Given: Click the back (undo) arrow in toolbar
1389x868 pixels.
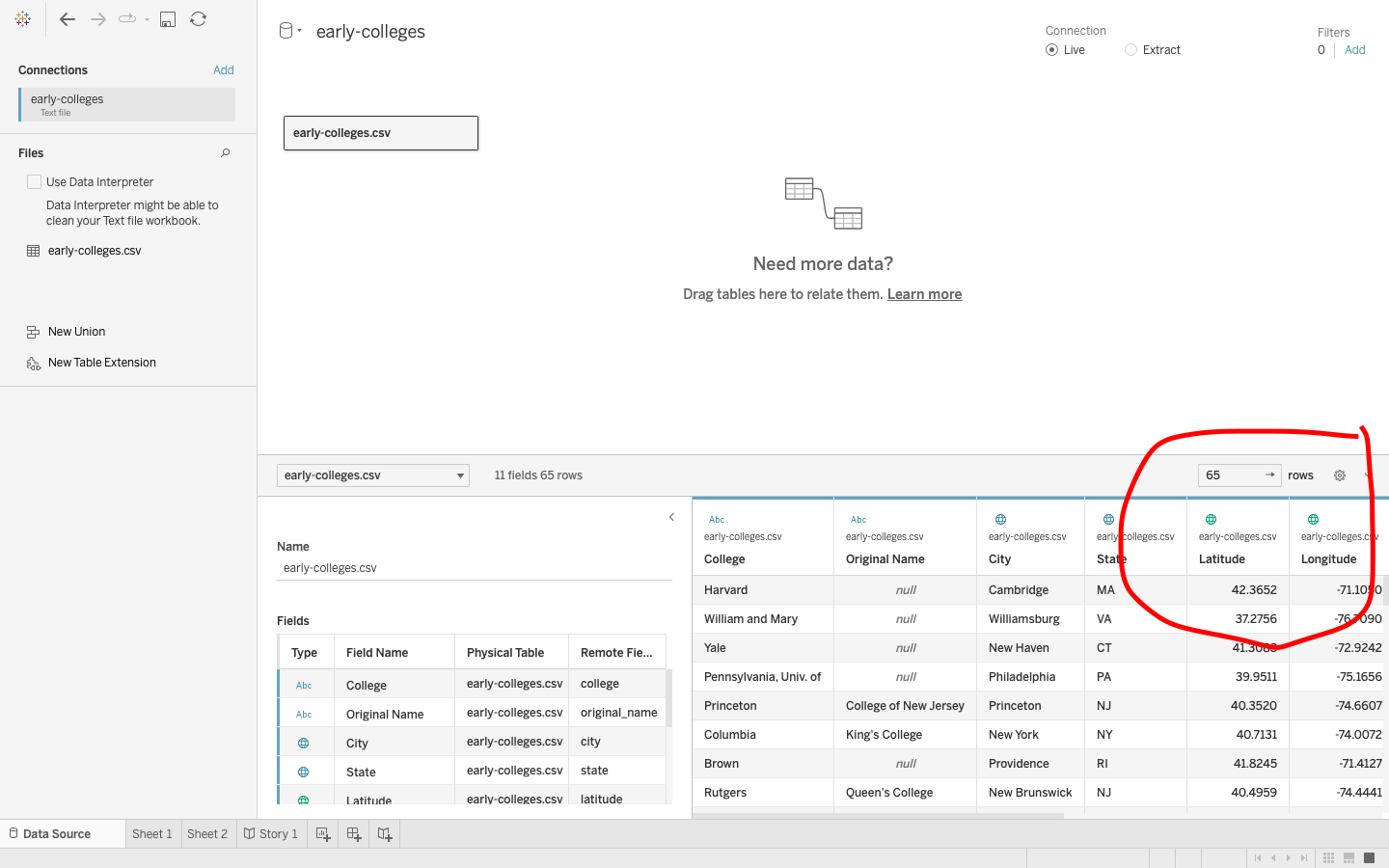Looking at the screenshot, I should coord(68,19).
